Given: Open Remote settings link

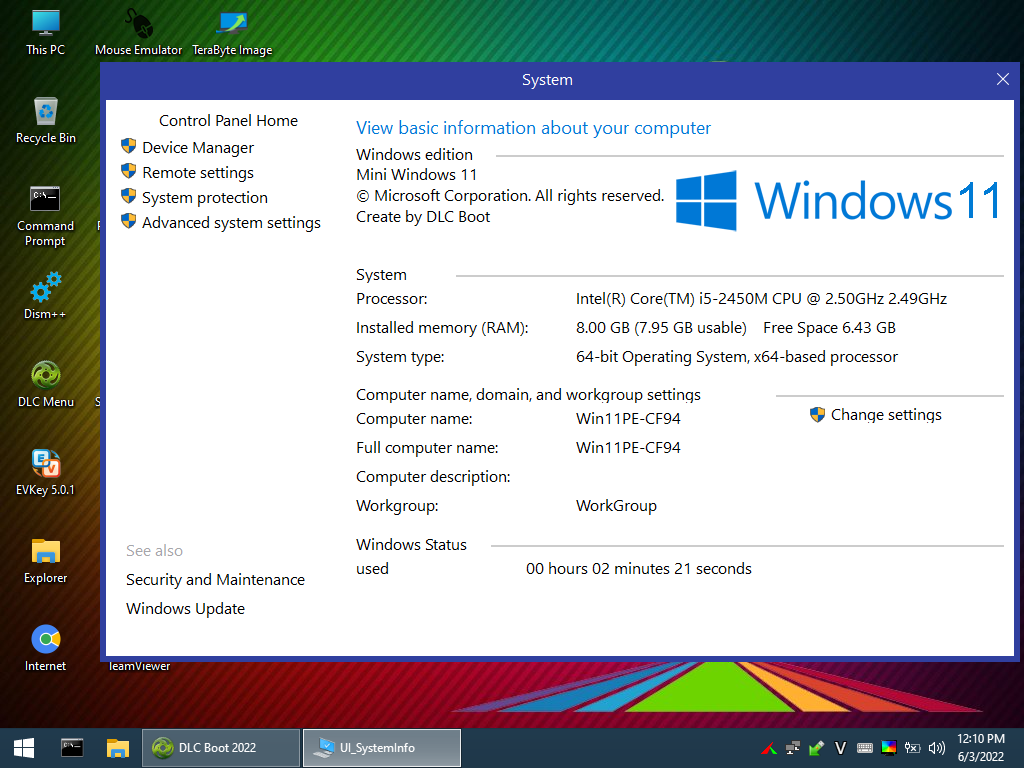Looking at the screenshot, I should pos(198,172).
